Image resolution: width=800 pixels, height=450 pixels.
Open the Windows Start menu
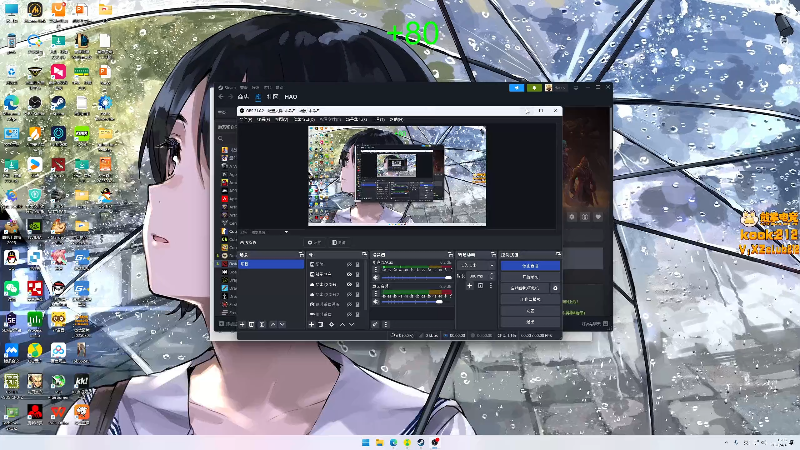(365, 442)
